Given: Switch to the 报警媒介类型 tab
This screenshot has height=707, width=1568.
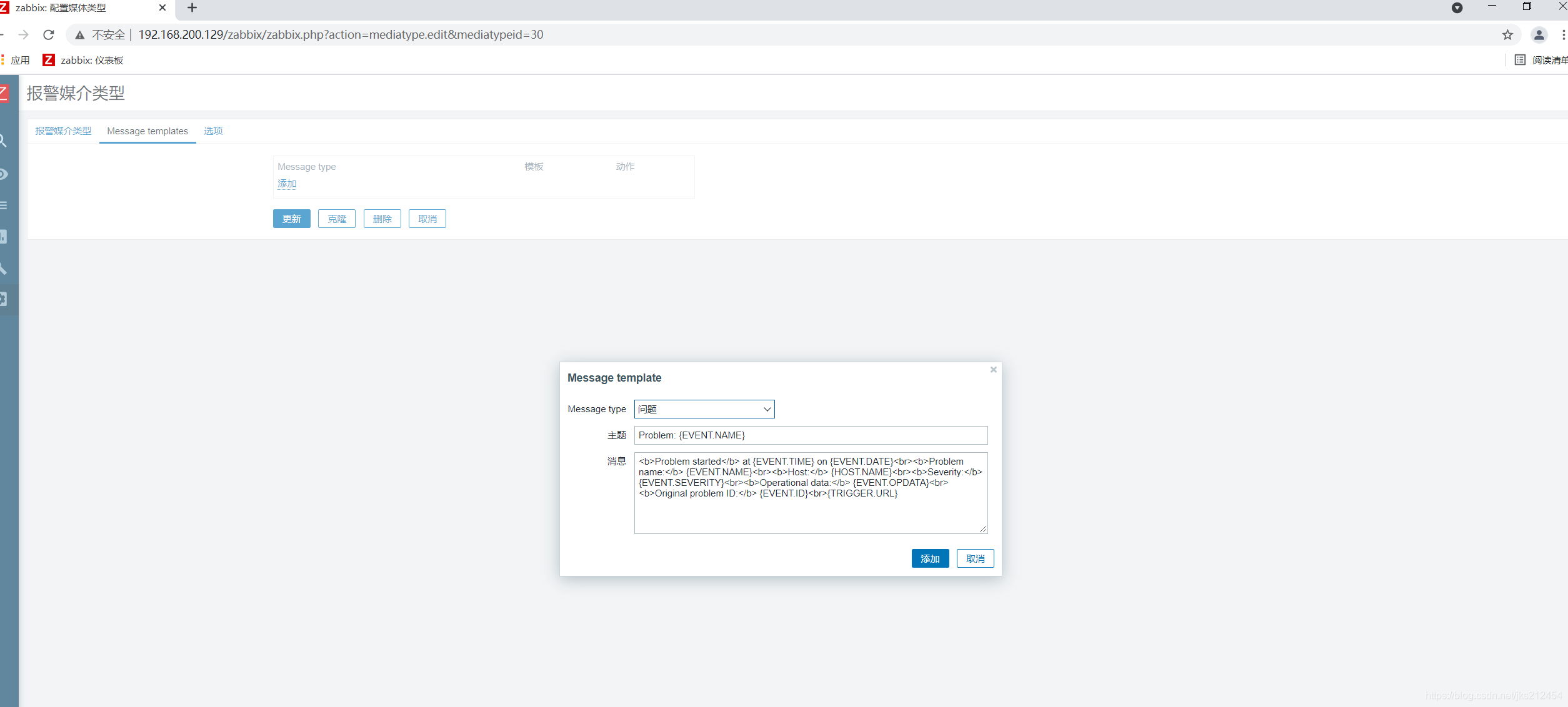Looking at the screenshot, I should coord(63,131).
